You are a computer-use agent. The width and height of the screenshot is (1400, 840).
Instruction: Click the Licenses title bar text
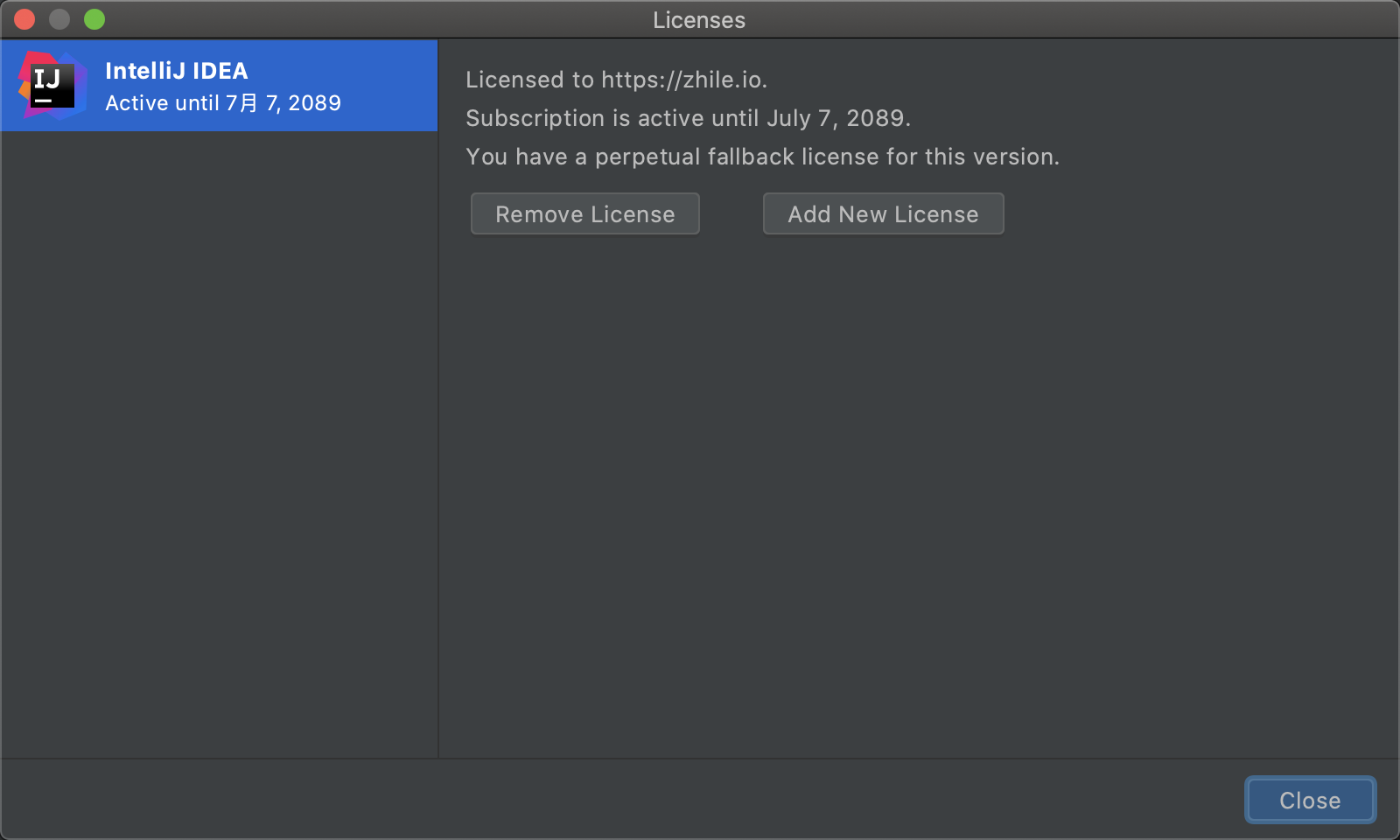click(698, 20)
